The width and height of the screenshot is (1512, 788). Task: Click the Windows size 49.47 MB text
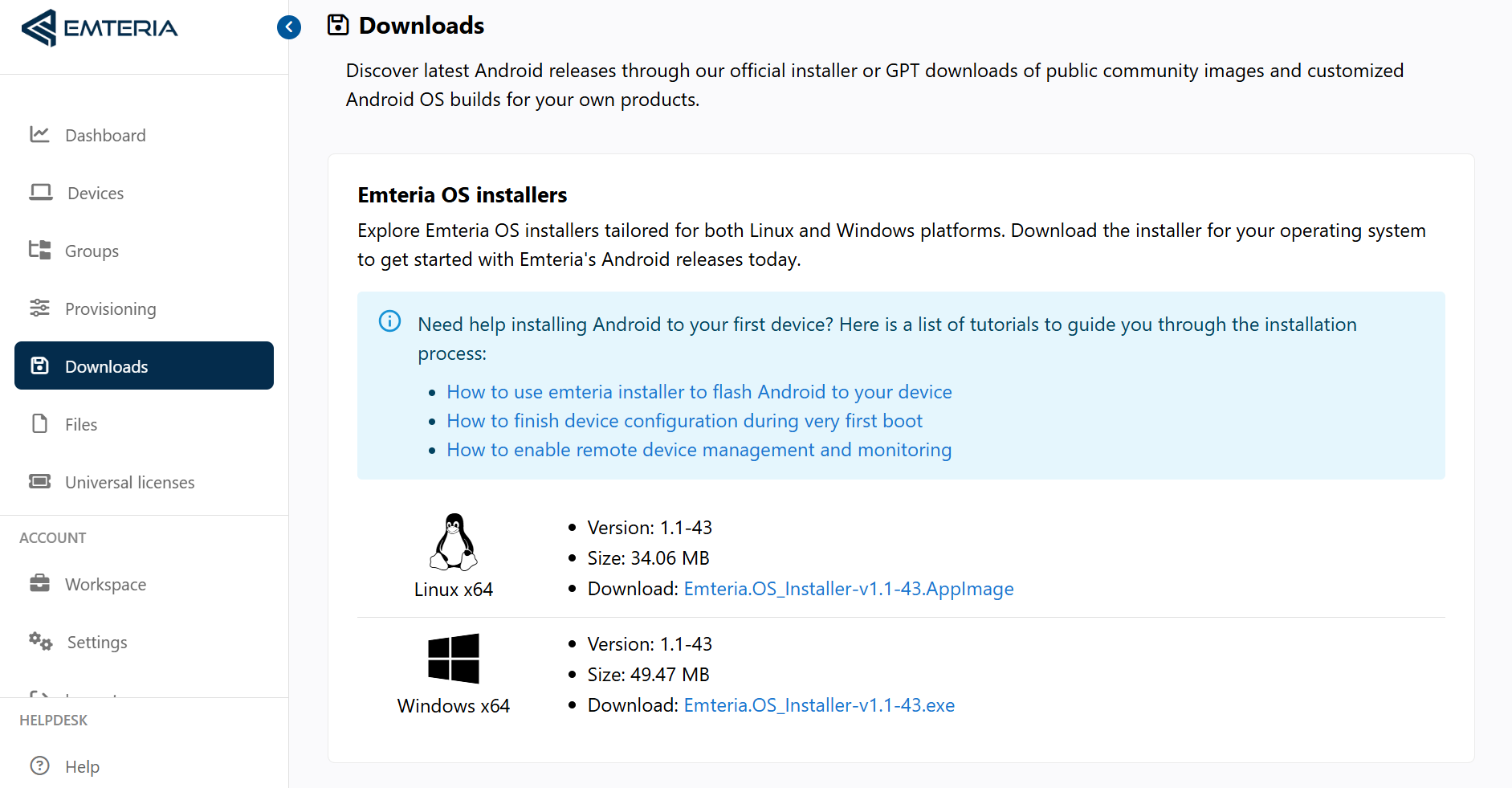[x=649, y=675]
